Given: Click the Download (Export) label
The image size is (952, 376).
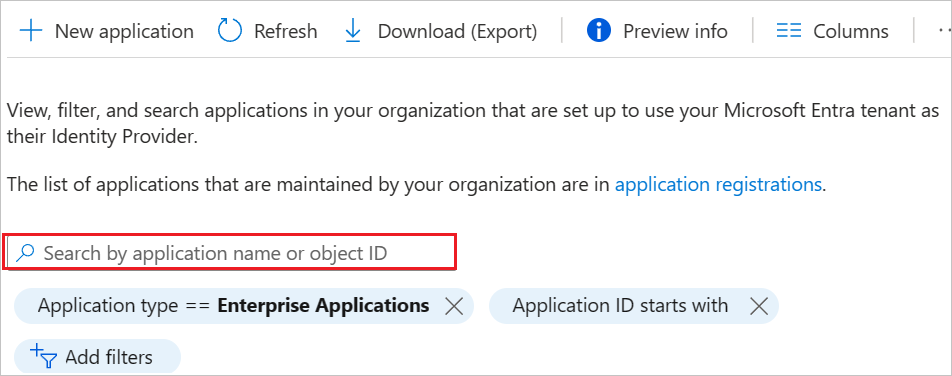Looking at the screenshot, I should pyautogui.click(x=457, y=31).
